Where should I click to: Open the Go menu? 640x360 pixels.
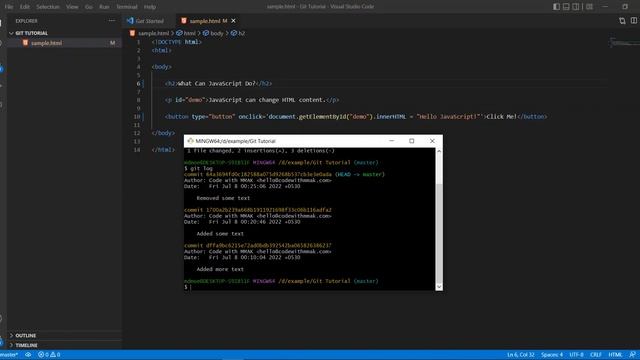(89, 7)
